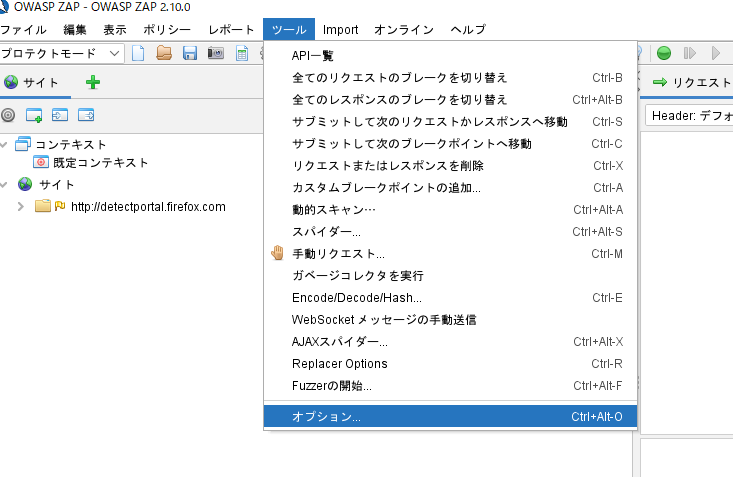733x477 pixels.
Task: Open 手動リクエスト... dialog
Action: (450, 253)
